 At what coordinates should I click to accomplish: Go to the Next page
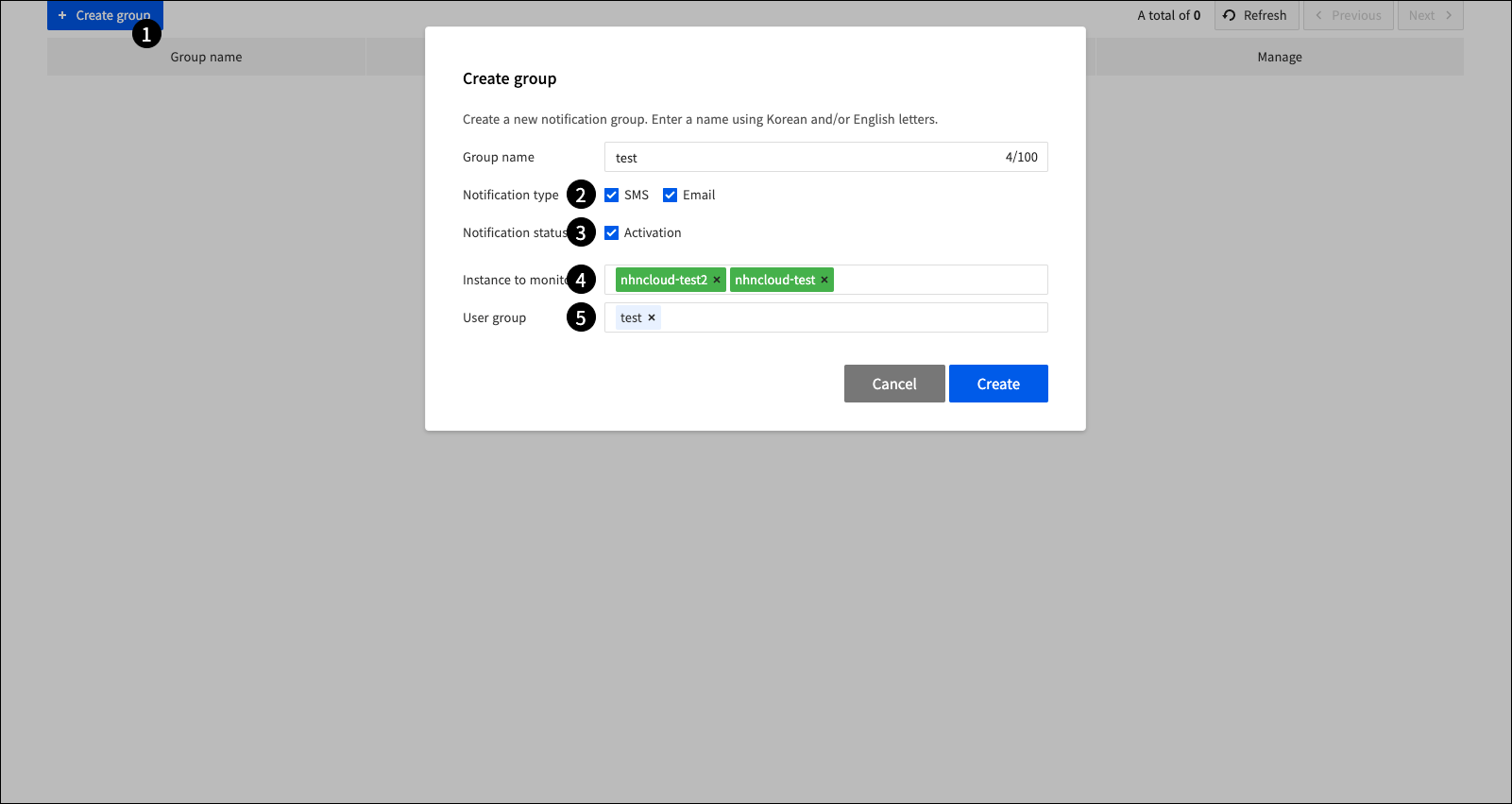pos(1431,15)
